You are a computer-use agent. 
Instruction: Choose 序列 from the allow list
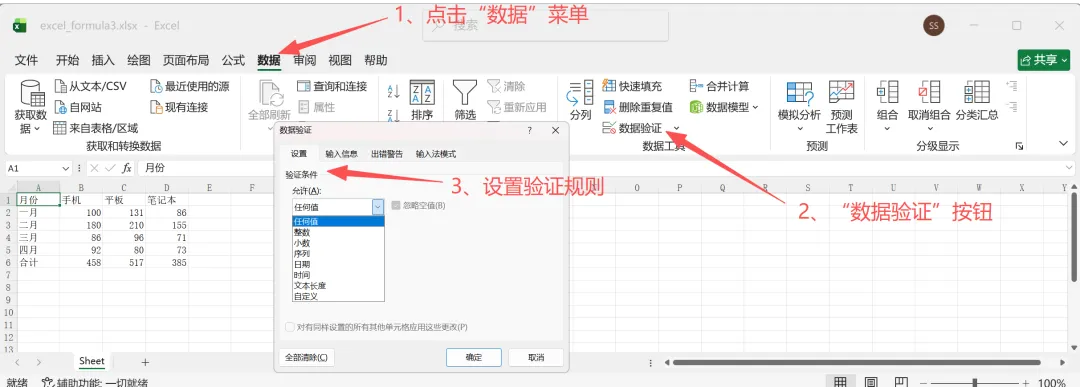338,253
